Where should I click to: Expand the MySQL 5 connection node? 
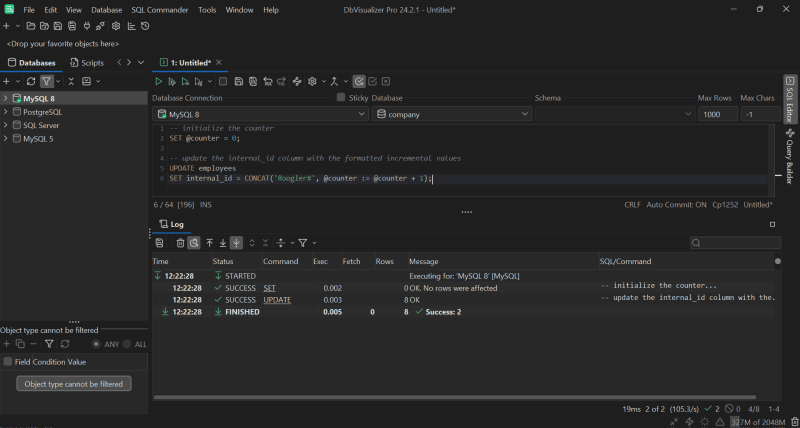tap(6, 138)
